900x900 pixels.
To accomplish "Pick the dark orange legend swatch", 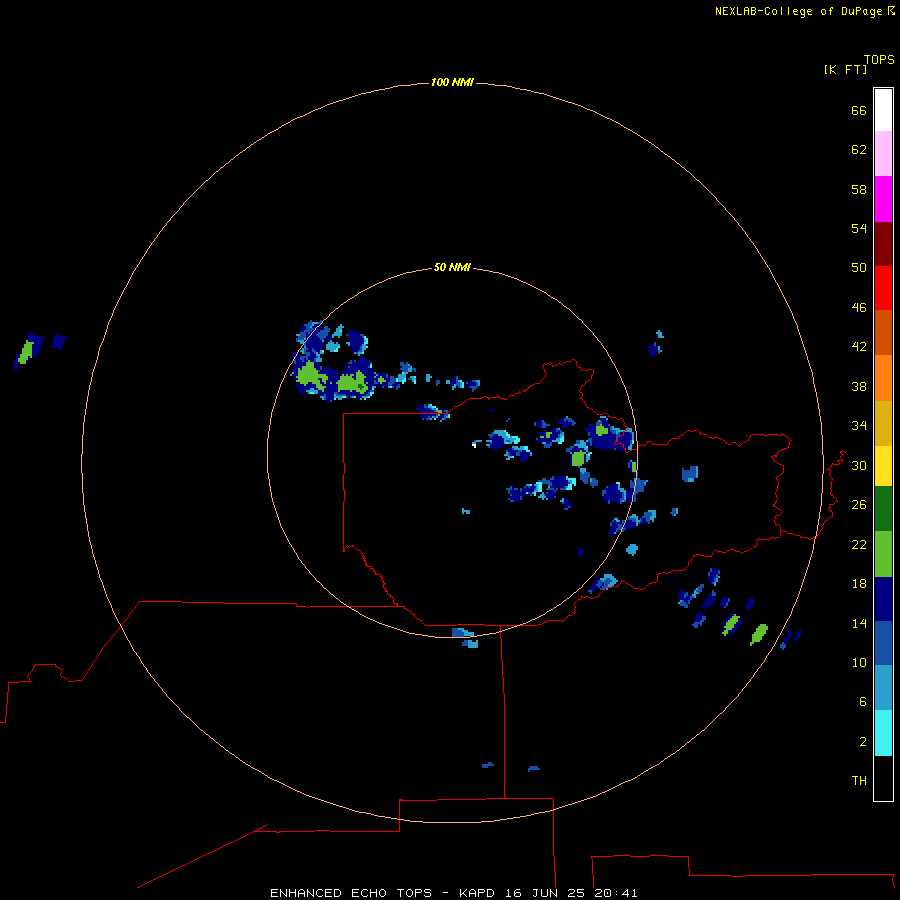I will click(883, 332).
